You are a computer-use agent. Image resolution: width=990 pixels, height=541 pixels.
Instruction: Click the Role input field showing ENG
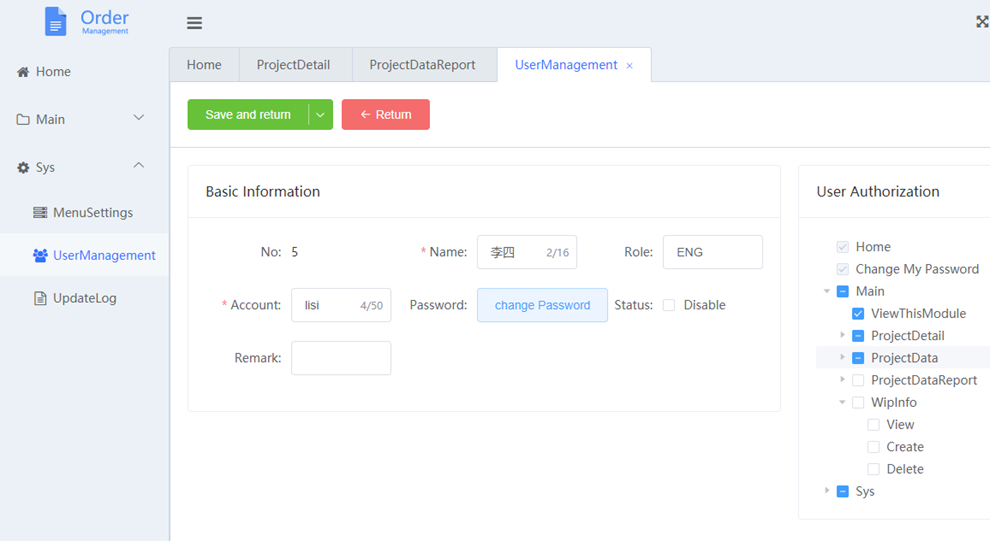coord(712,252)
